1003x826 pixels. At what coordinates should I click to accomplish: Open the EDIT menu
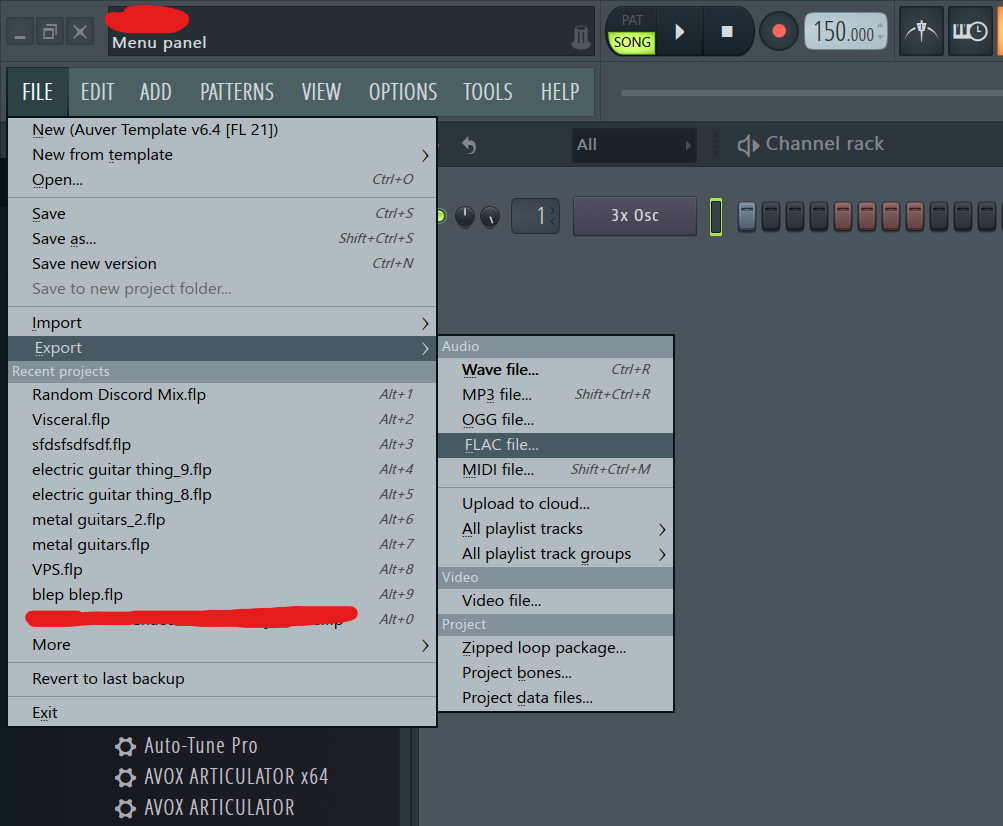click(97, 92)
